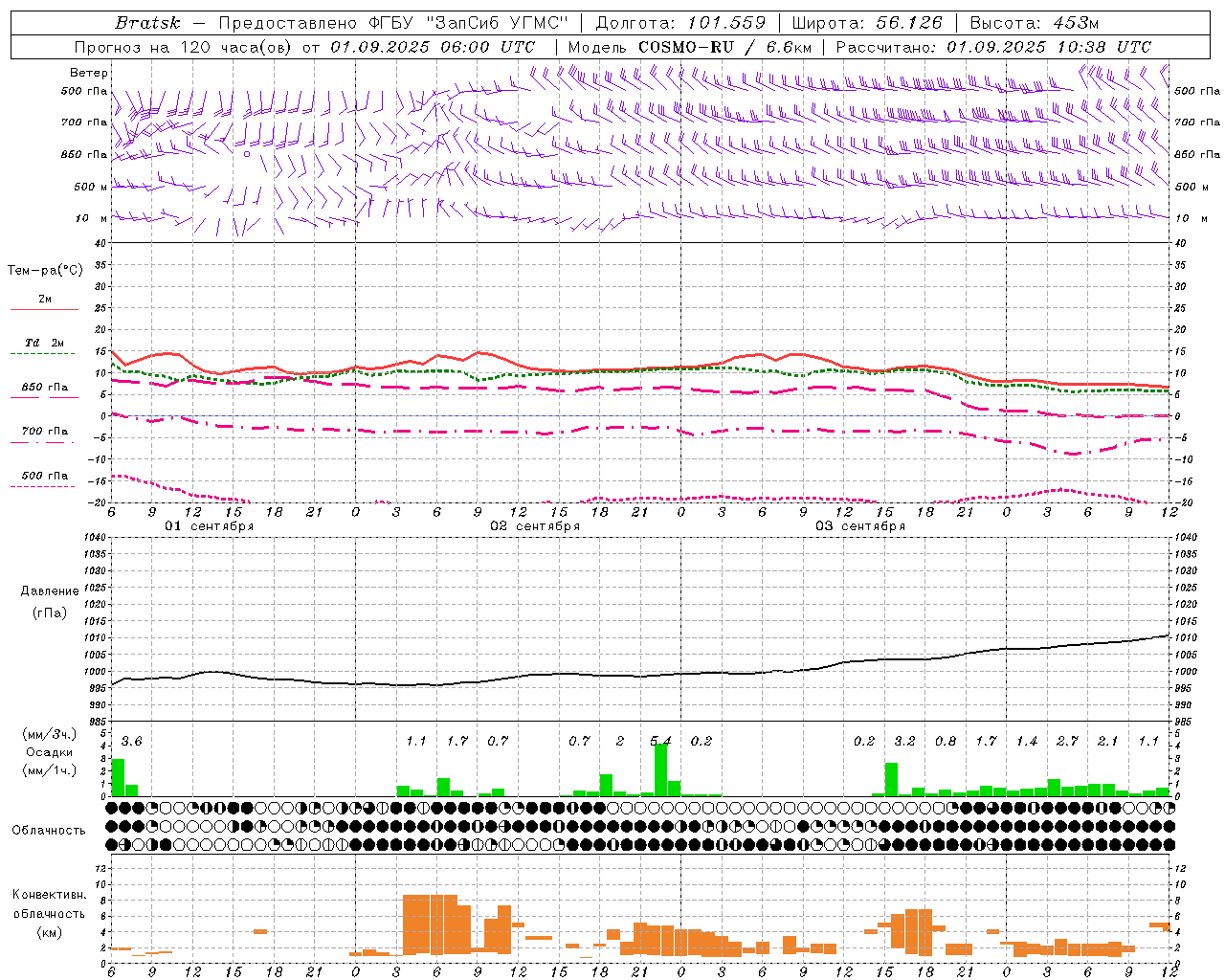
Task: Click the "Ветер" wind panel label
Action: (x=89, y=73)
